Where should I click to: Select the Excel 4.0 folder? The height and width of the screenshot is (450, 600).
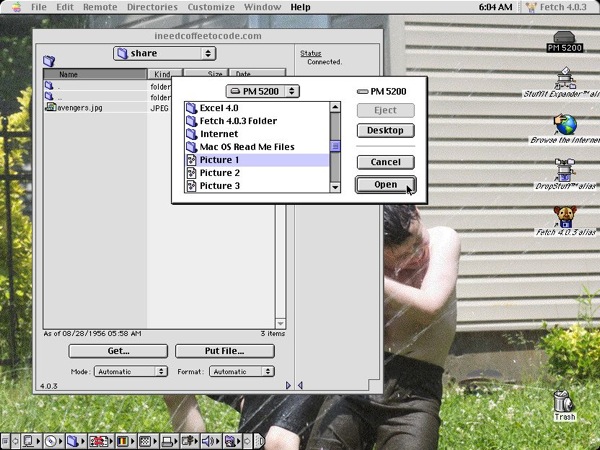[257, 108]
